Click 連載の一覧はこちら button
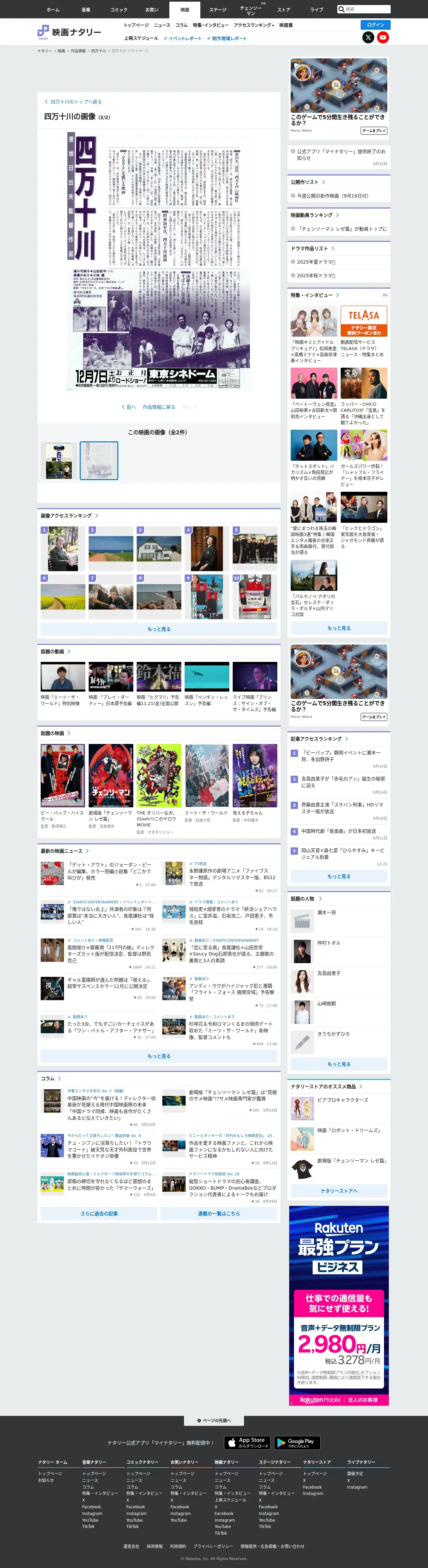The height and width of the screenshot is (1568, 428). (x=219, y=1213)
